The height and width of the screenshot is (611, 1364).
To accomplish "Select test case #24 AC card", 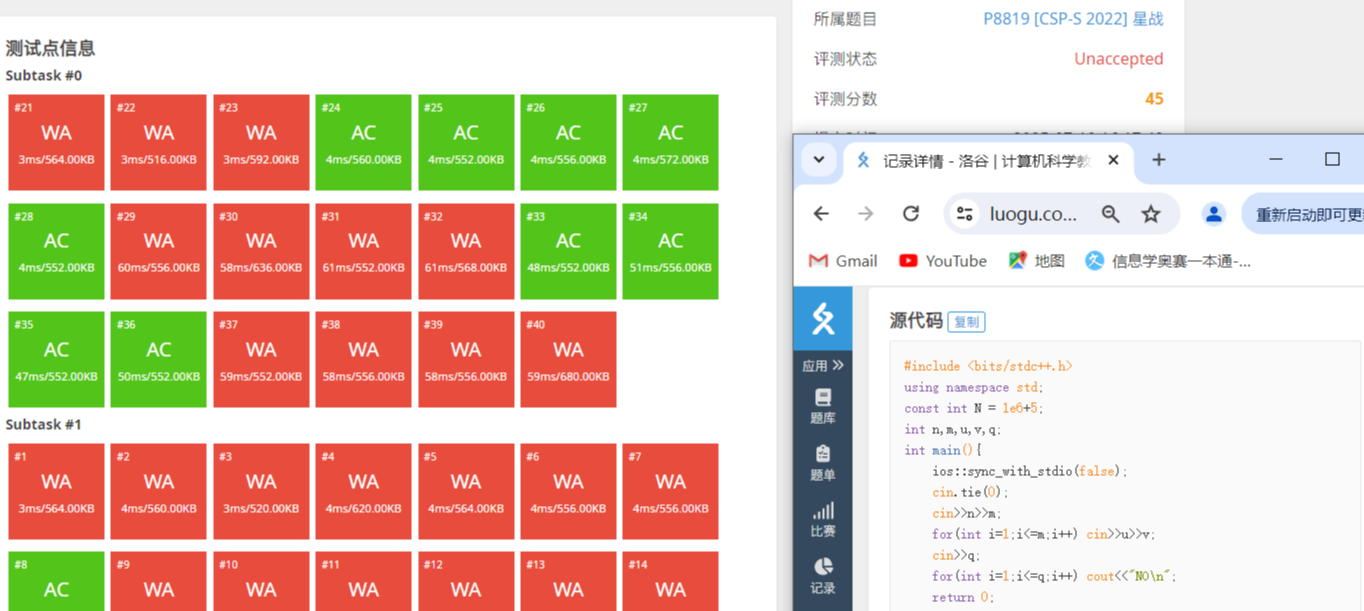I will coord(363,143).
